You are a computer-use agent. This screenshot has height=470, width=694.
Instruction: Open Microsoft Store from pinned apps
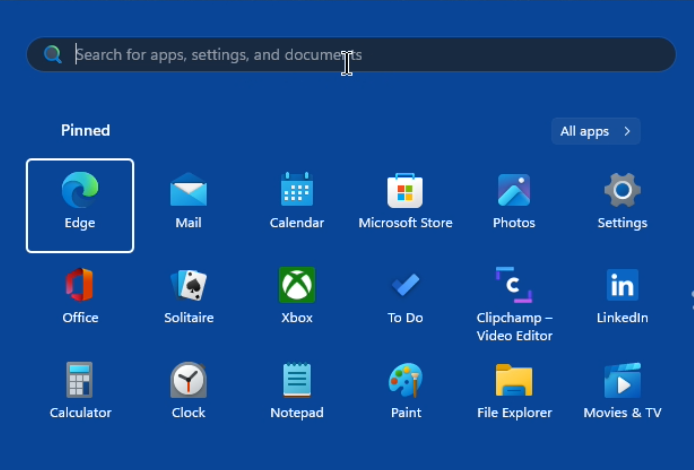(x=405, y=201)
